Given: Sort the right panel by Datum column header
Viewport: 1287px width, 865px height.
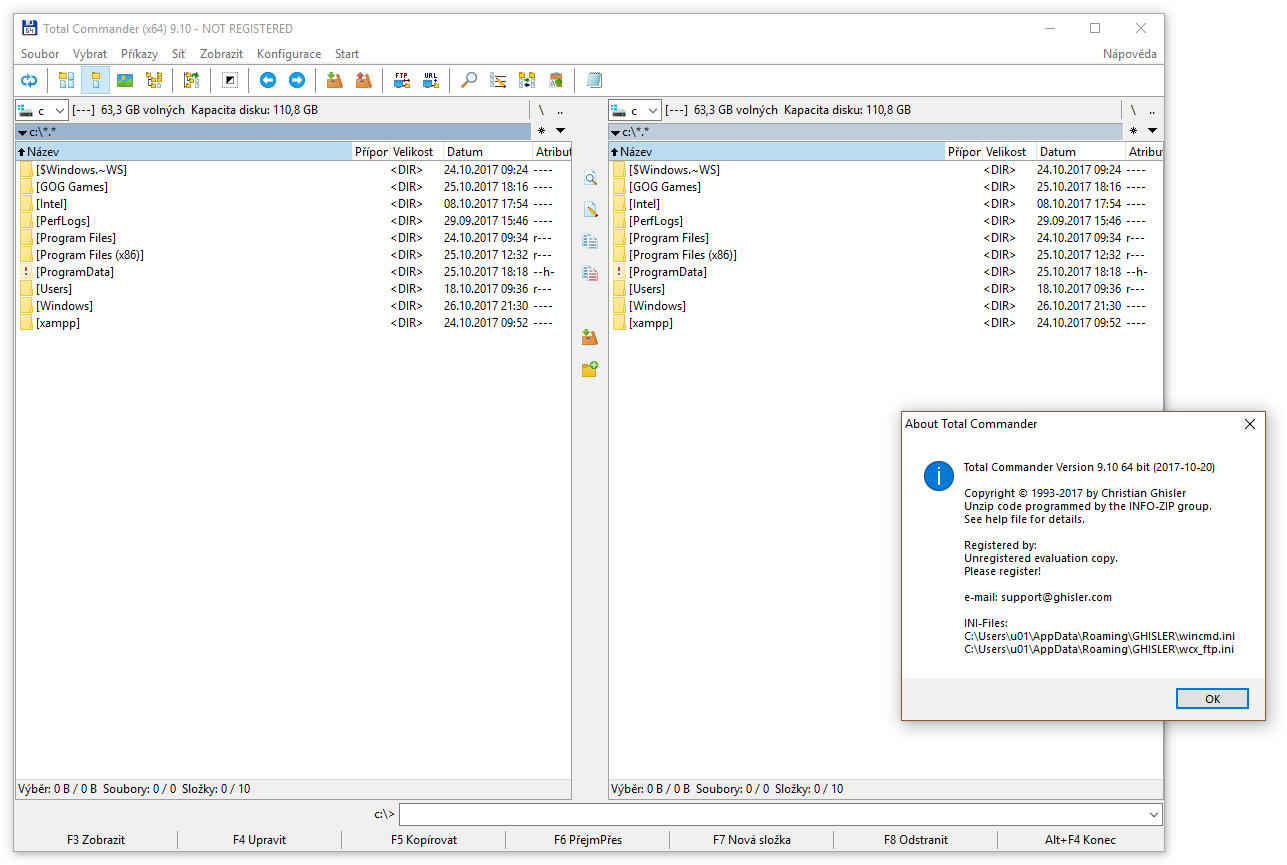Looking at the screenshot, I should (1080, 152).
